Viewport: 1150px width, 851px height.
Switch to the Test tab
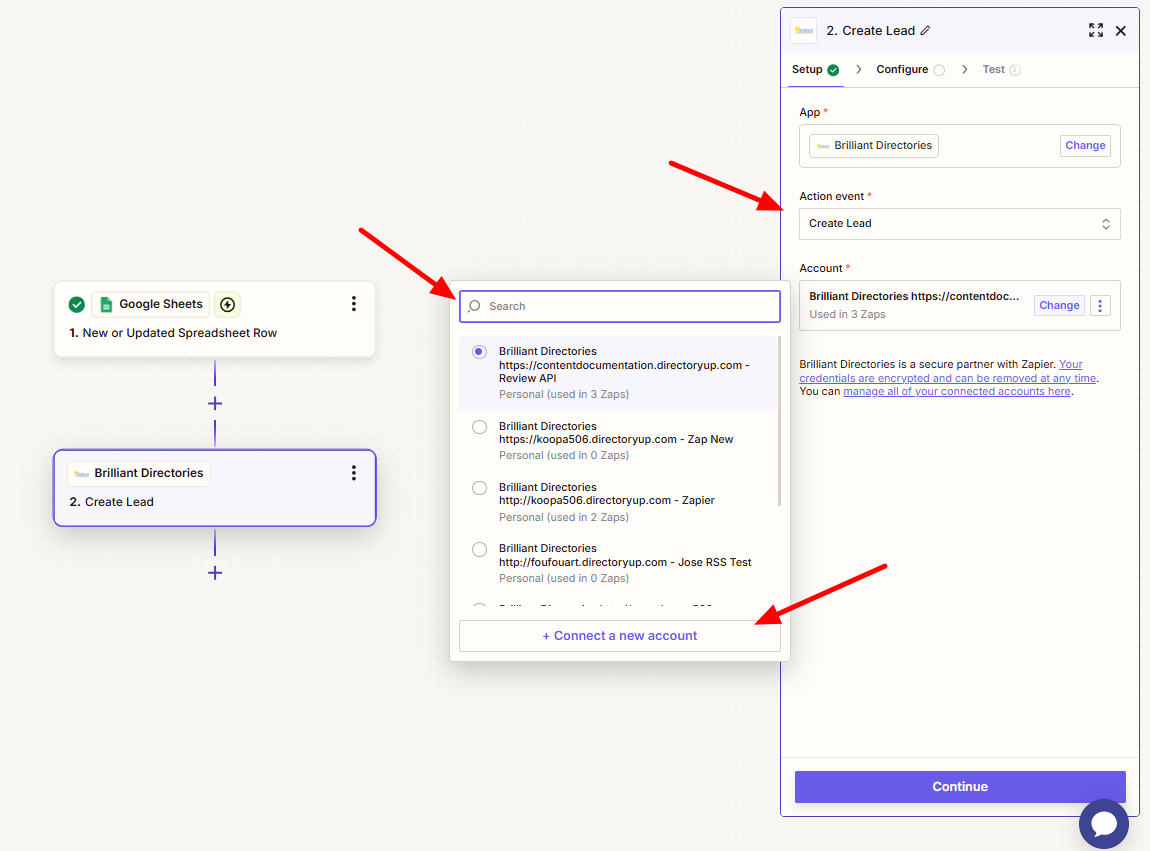coord(1001,70)
